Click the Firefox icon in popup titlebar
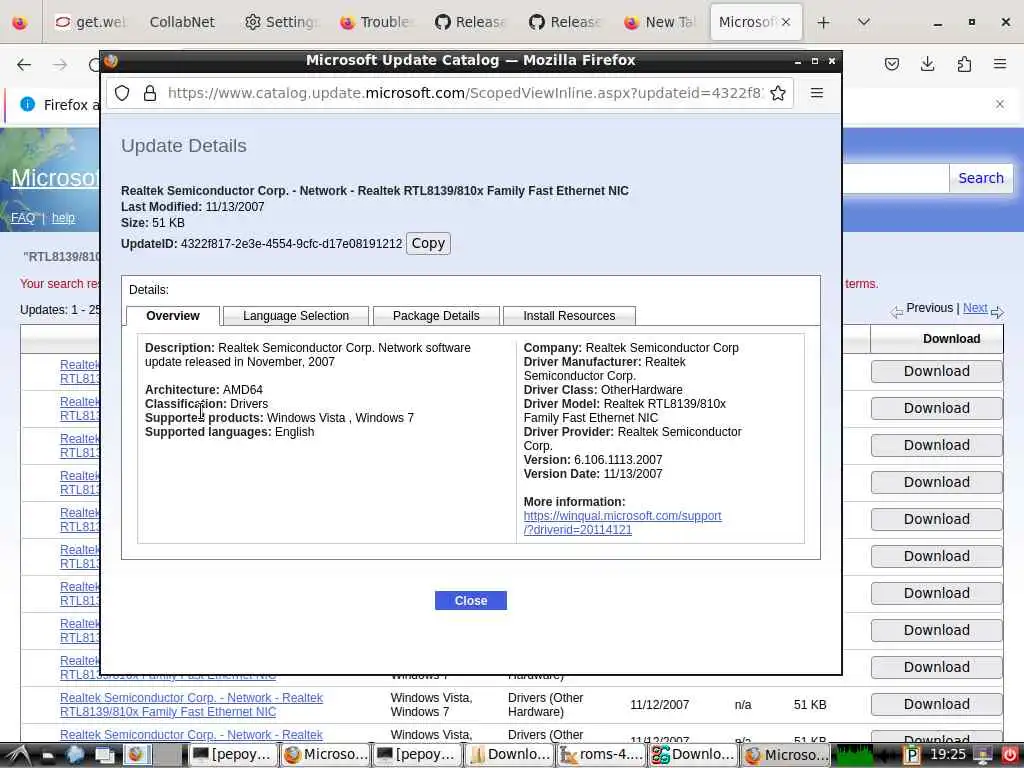Image resolution: width=1024 pixels, height=768 pixels. 111,61
